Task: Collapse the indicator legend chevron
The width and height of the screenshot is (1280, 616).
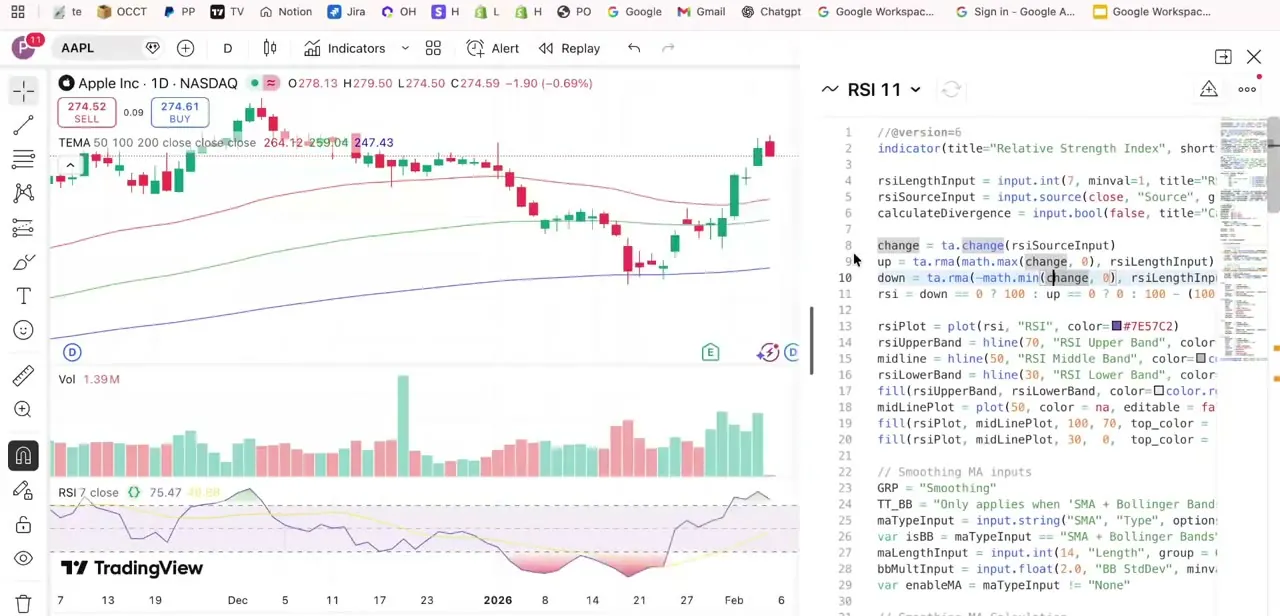Action: tap(70, 165)
